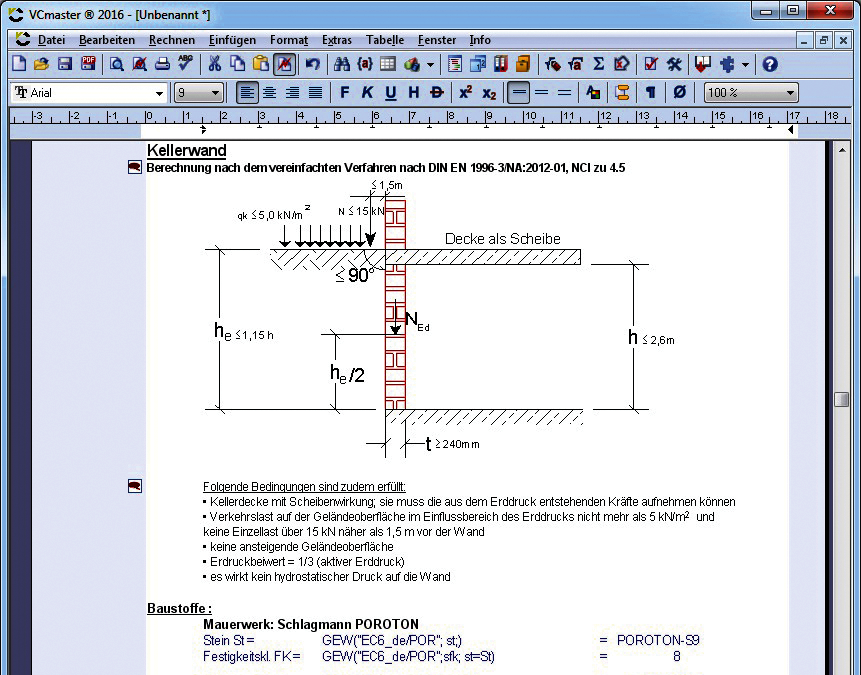Viewport: 861px width, 675px height.
Task: Open settings with the crossed tools icon
Action: (674, 64)
